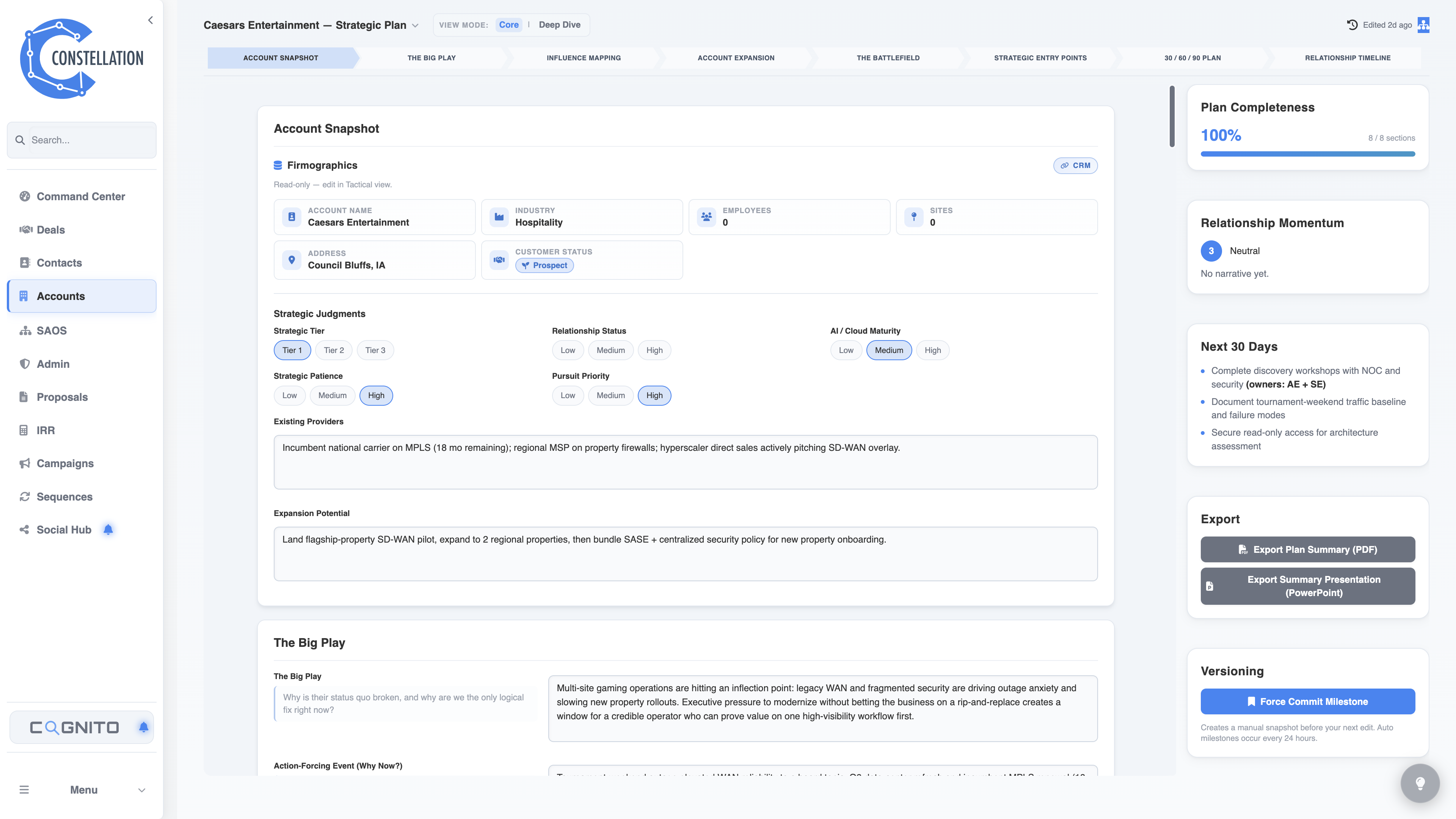Collapse the sidebar with the chevron arrow
The image size is (1456, 819).
point(151,20)
